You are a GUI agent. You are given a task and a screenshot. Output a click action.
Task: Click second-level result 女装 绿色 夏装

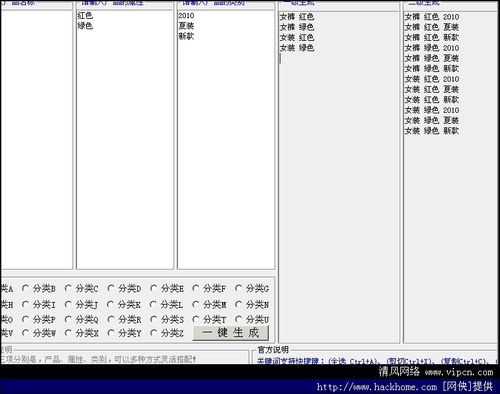click(x=432, y=120)
